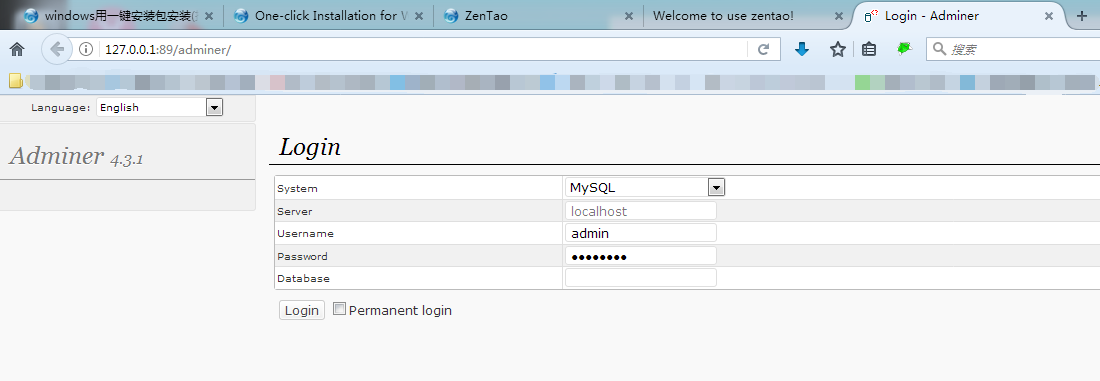Reload the page with the refresh icon

[x=764, y=49]
